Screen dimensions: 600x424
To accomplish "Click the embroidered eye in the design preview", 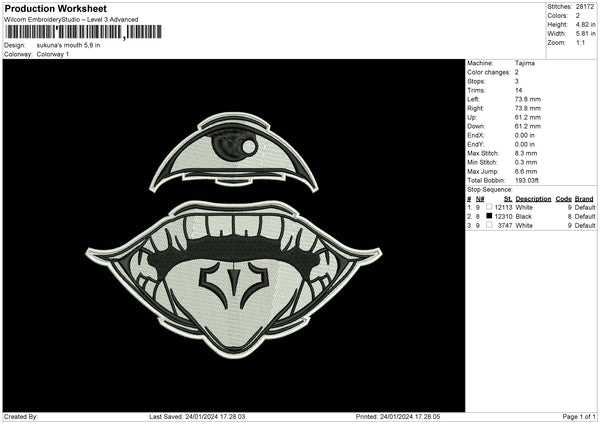I will 233,153.
